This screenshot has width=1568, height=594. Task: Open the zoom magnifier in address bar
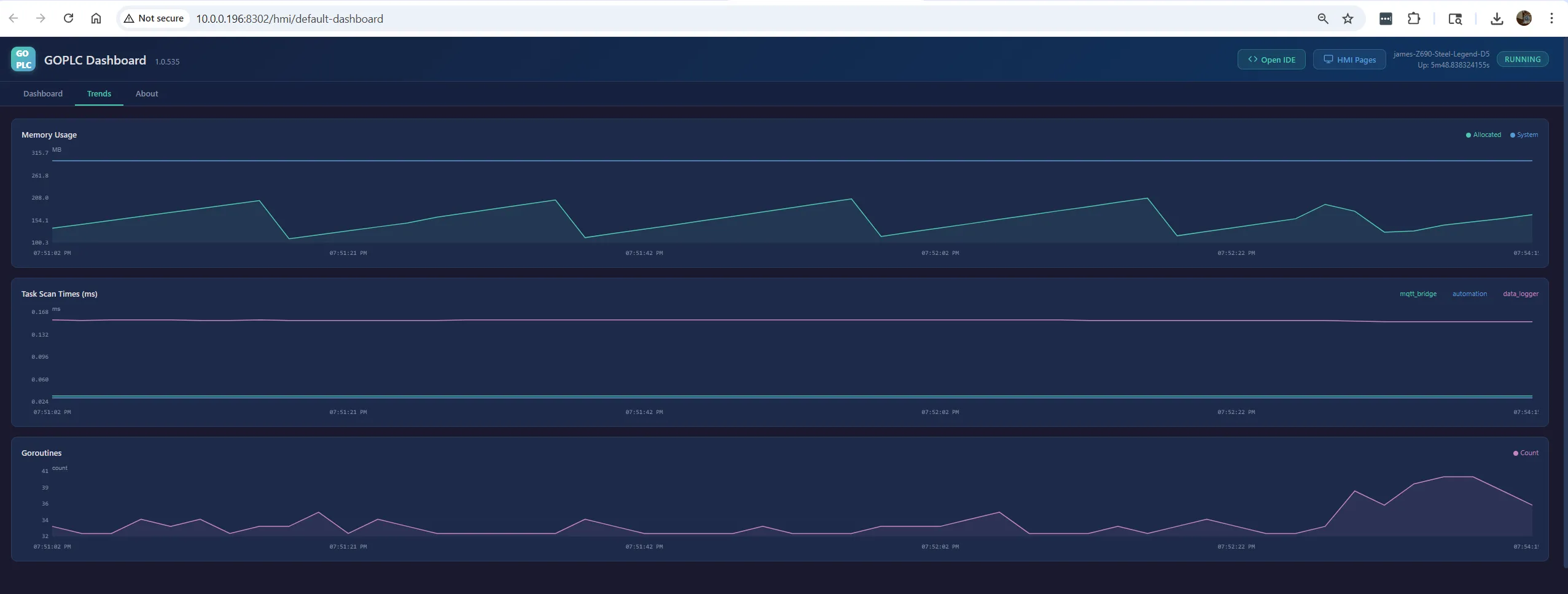(1323, 18)
